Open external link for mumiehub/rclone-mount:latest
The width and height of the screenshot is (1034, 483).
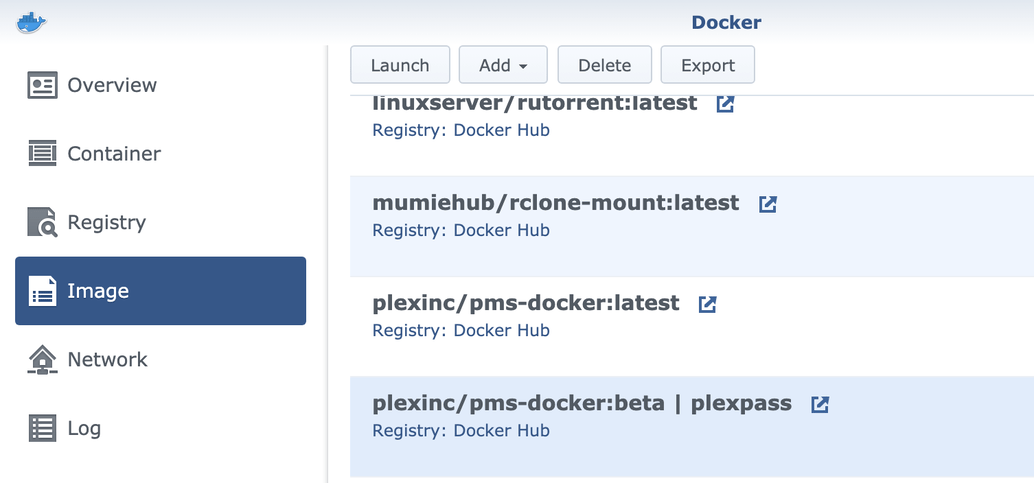(767, 204)
